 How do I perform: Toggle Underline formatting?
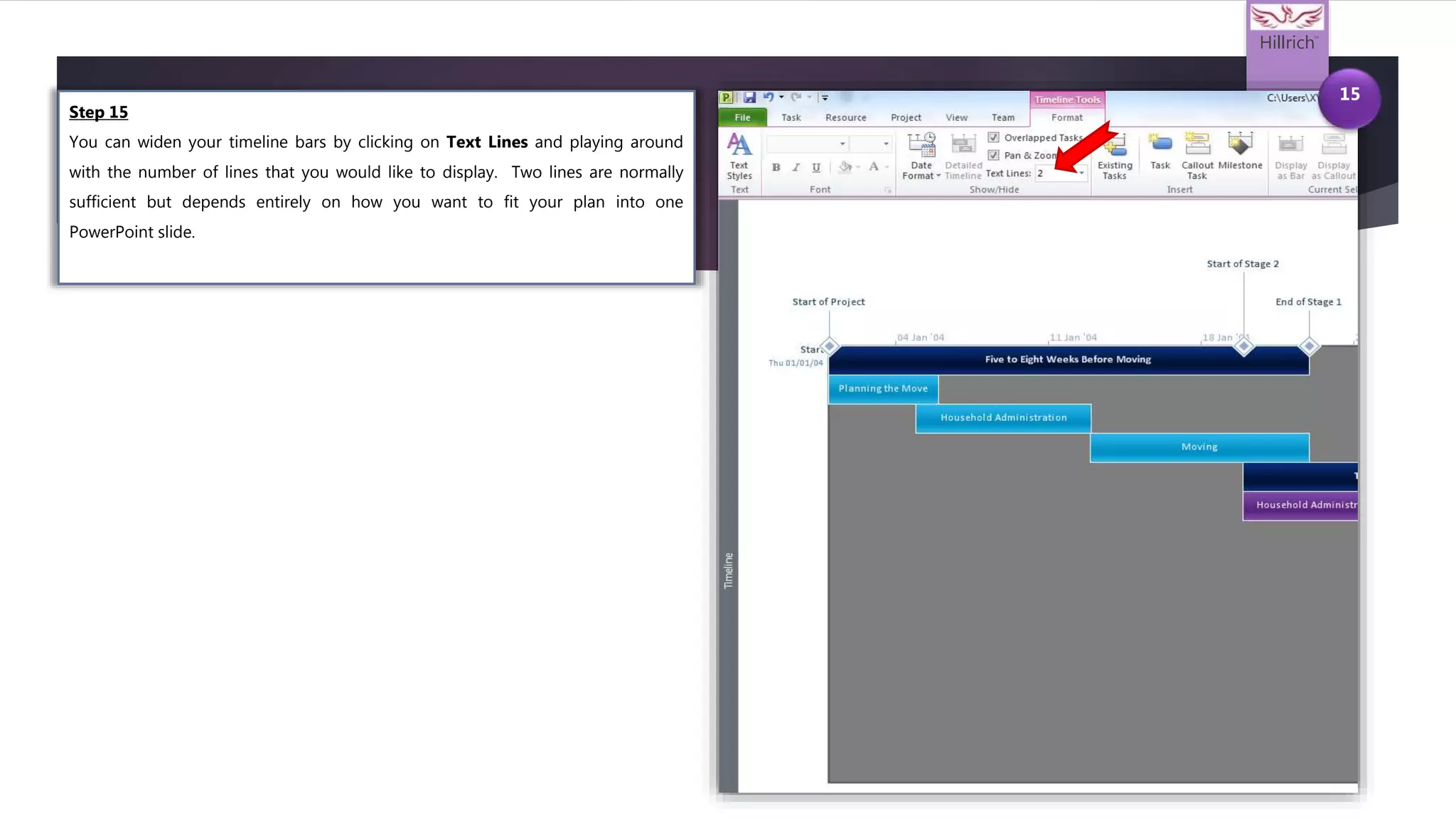(x=816, y=167)
